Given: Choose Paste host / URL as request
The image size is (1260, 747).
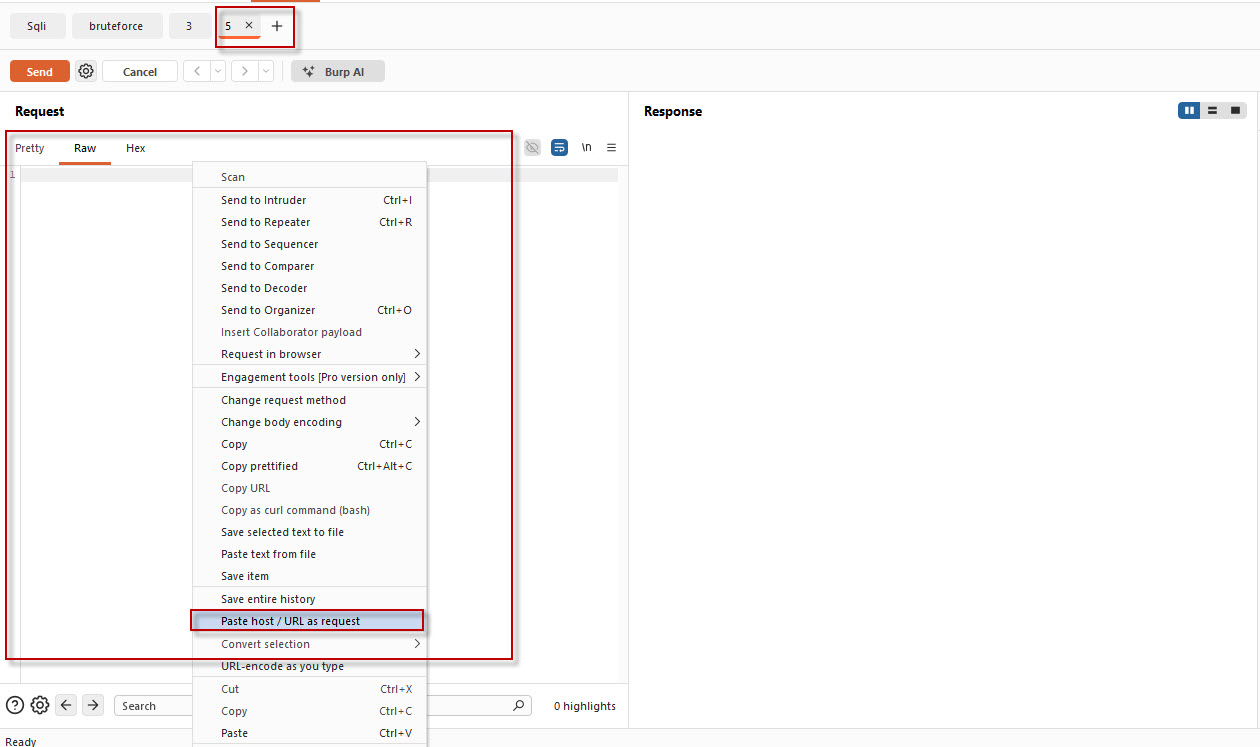Looking at the screenshot, I should tap(309, 621).
